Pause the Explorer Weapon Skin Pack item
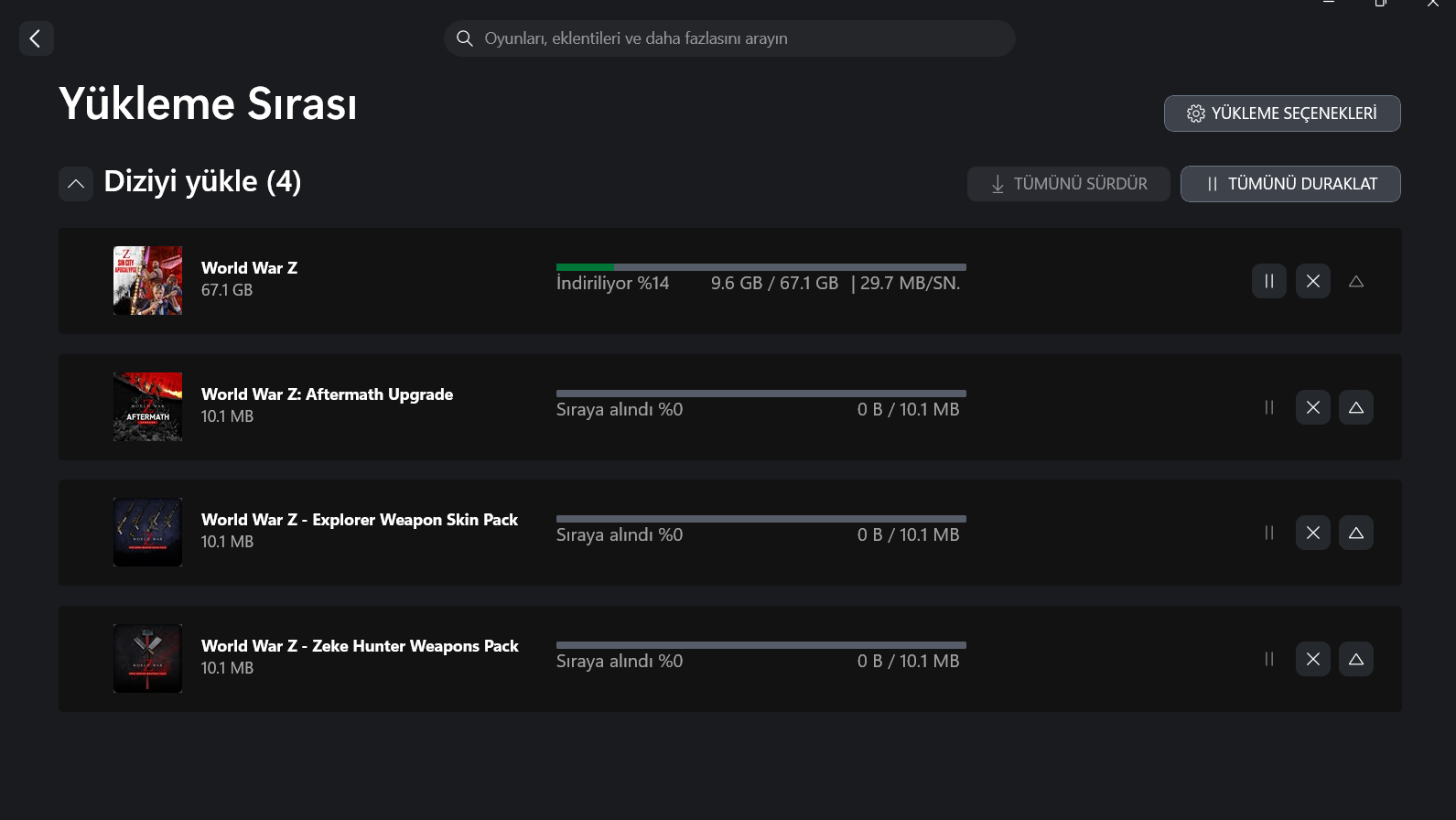The image size is (1456, 820). [1269, 533]
